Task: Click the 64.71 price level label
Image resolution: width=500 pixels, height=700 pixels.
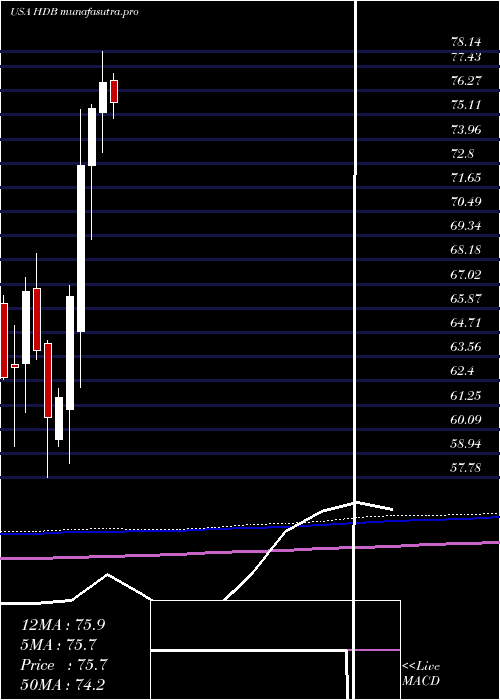Action: click(466, 322)
